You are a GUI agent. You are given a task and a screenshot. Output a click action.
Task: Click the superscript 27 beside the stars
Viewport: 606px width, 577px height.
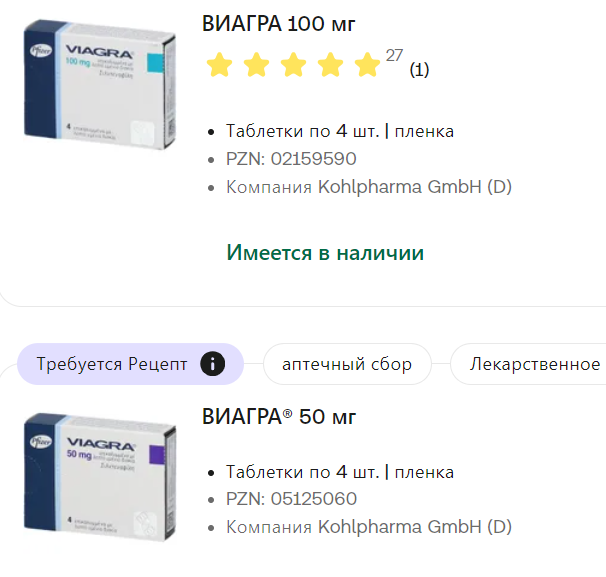(x=393, y=55)
